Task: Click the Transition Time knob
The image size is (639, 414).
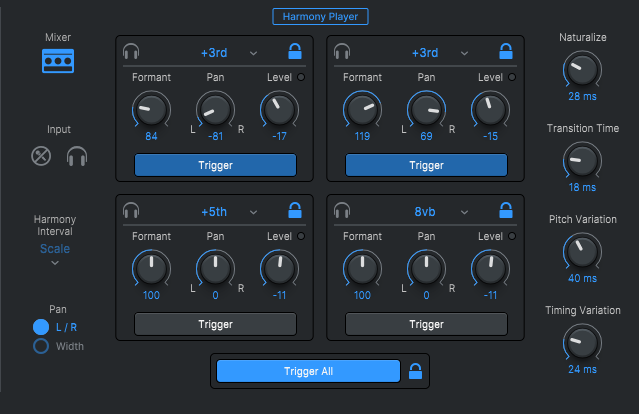Action: coord(582,160)
